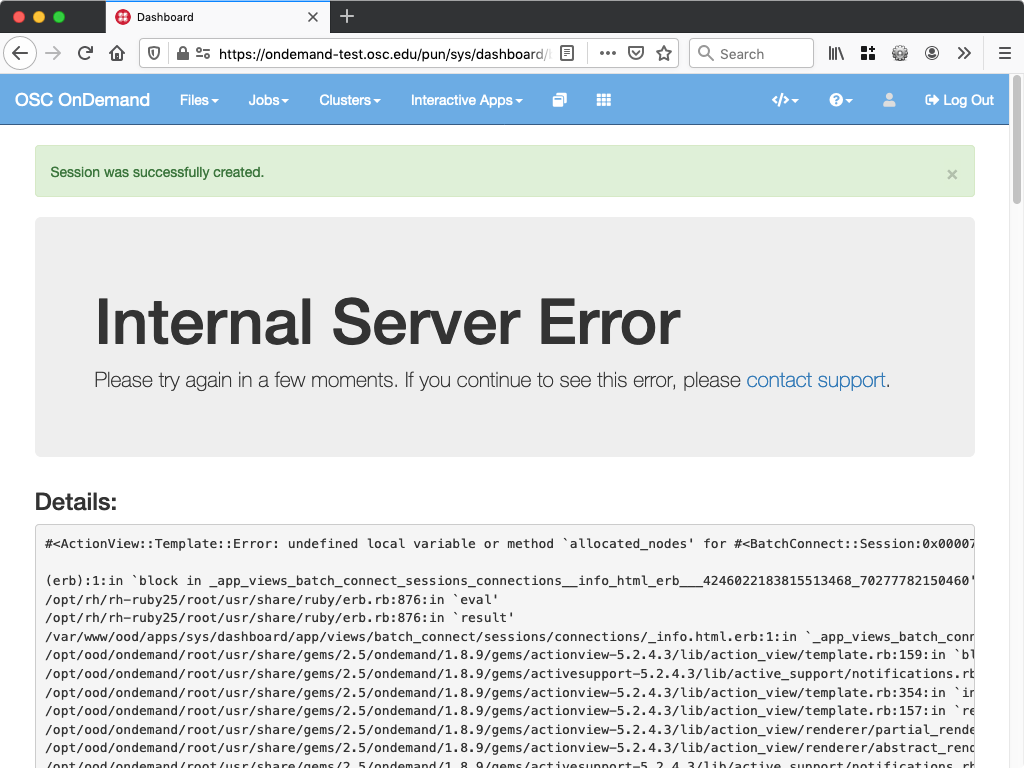This screenshot has height=768, width=1024.
Task: Expand the Files dropdown menu
Action: tap(199, 100)
